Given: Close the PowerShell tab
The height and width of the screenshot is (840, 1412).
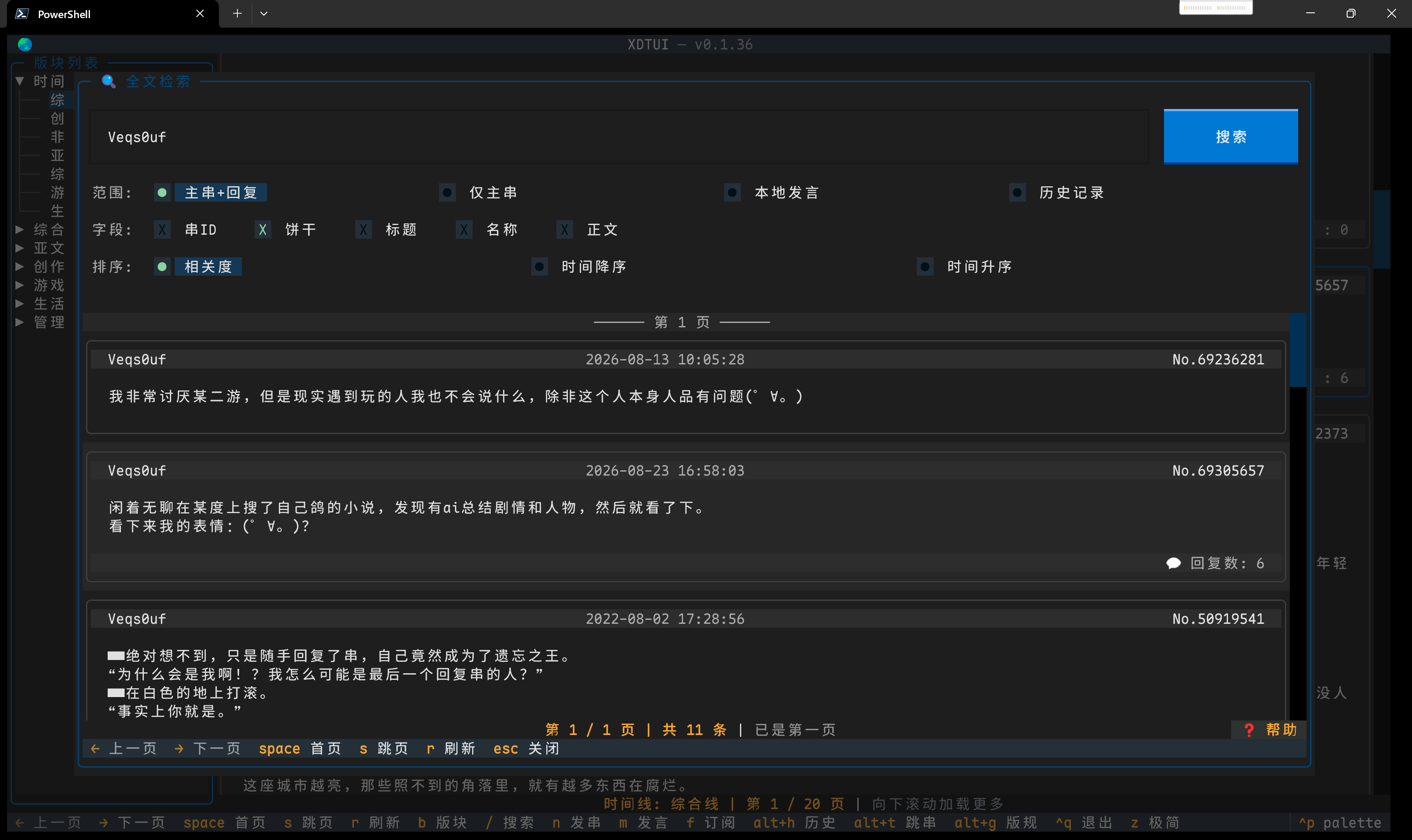Looking at the screenshot, I should [200, 14].
